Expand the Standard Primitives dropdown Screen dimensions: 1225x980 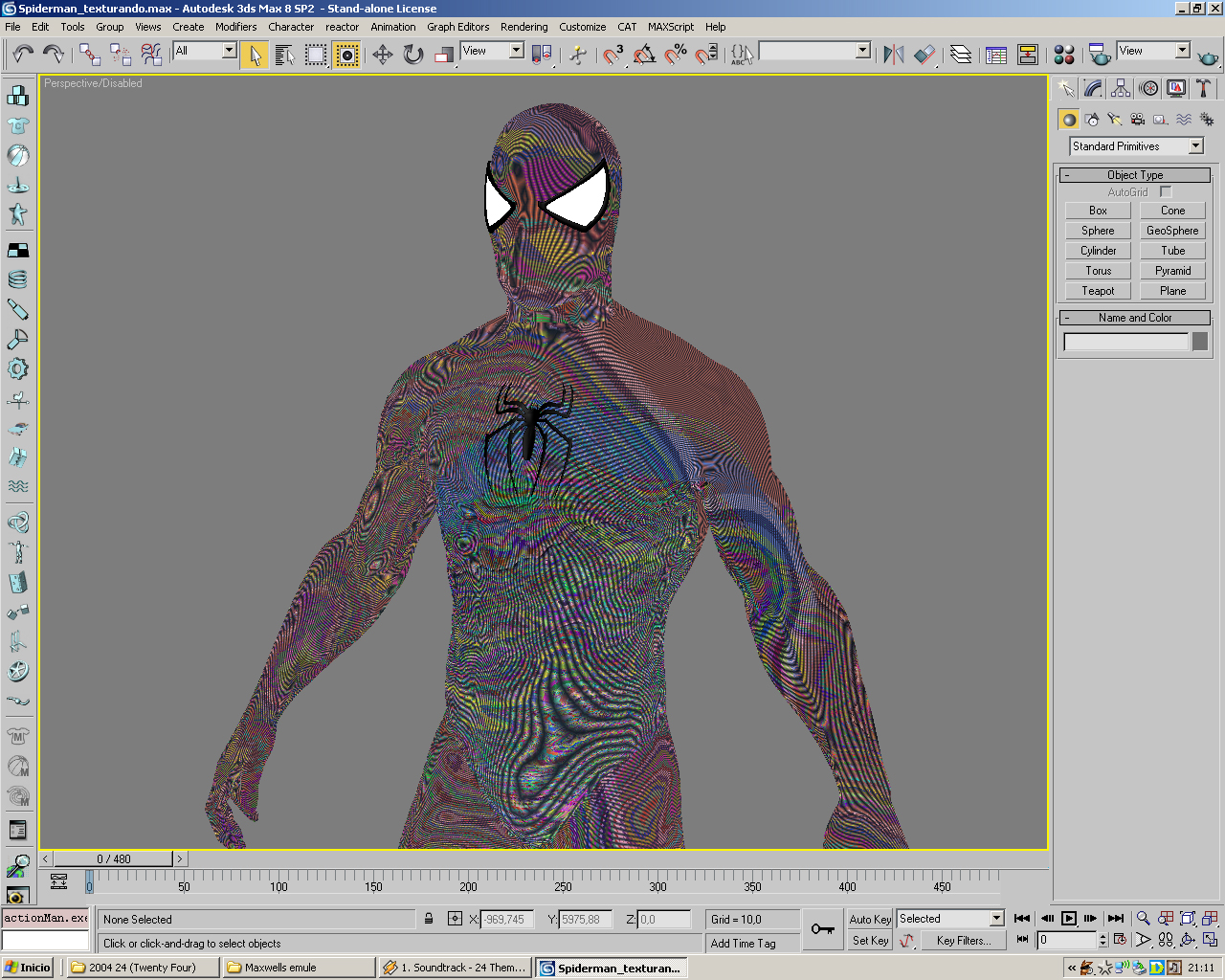coord(1195,146)
